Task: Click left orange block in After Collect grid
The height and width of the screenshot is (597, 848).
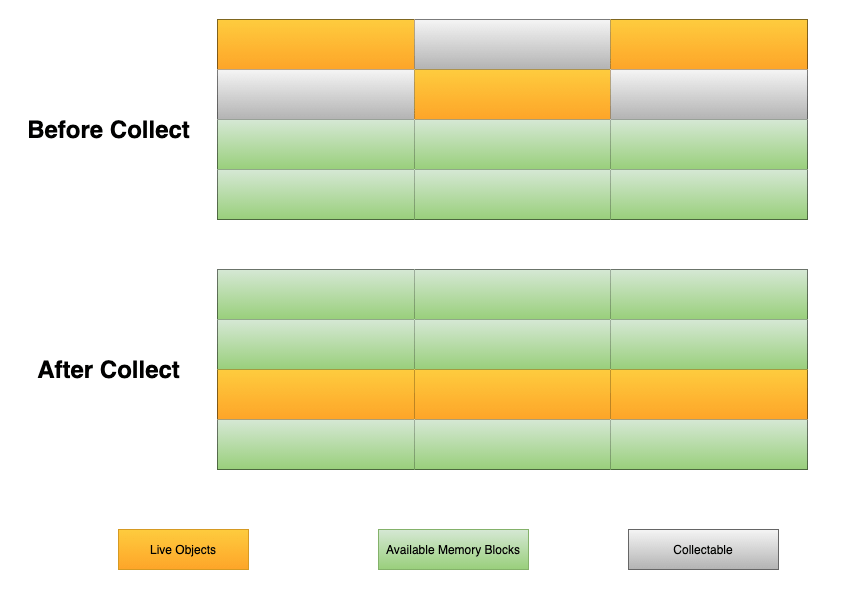Action: pos(316,394)
